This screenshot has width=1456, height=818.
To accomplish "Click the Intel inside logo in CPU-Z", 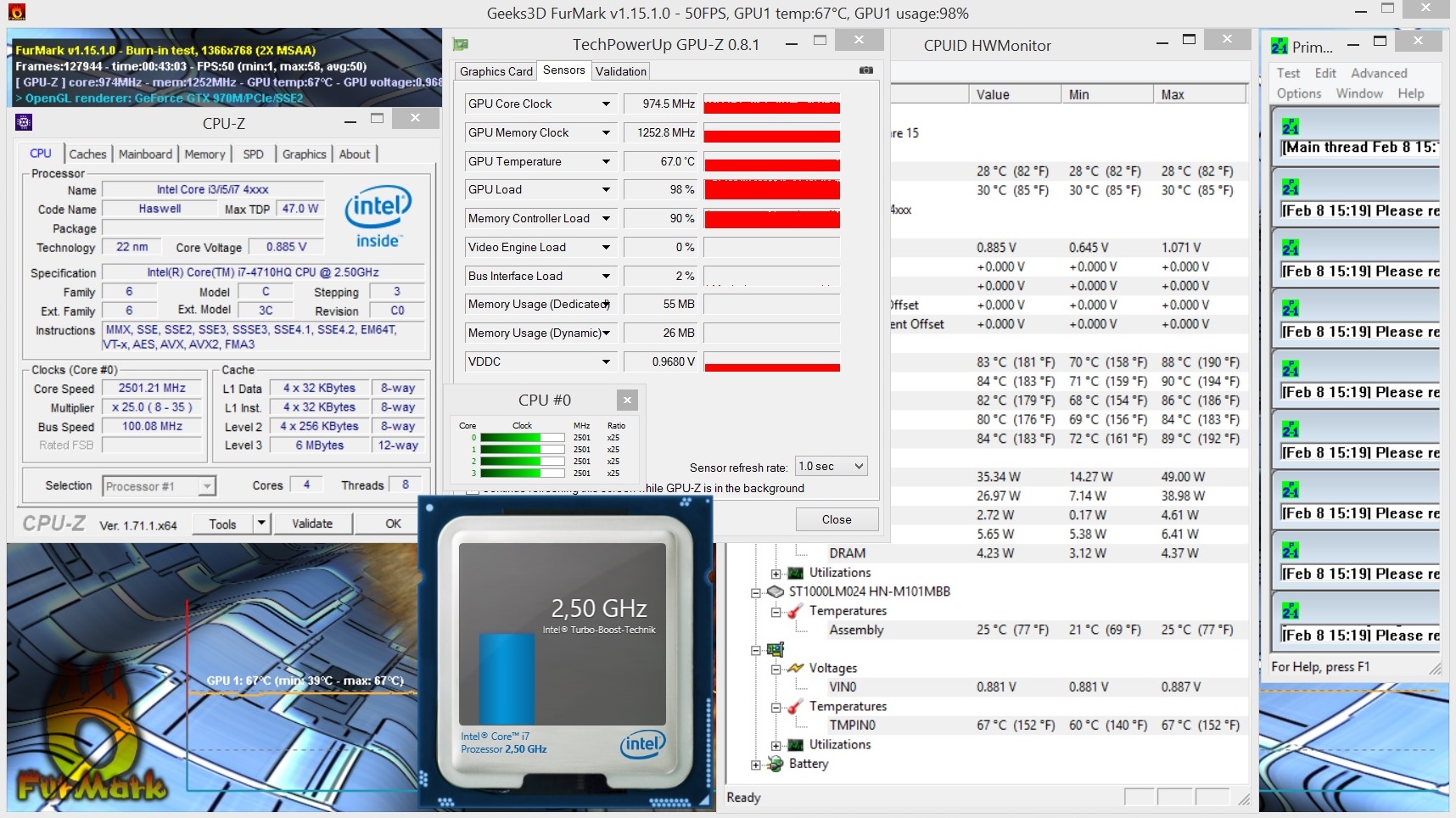I will coord(378,216).
